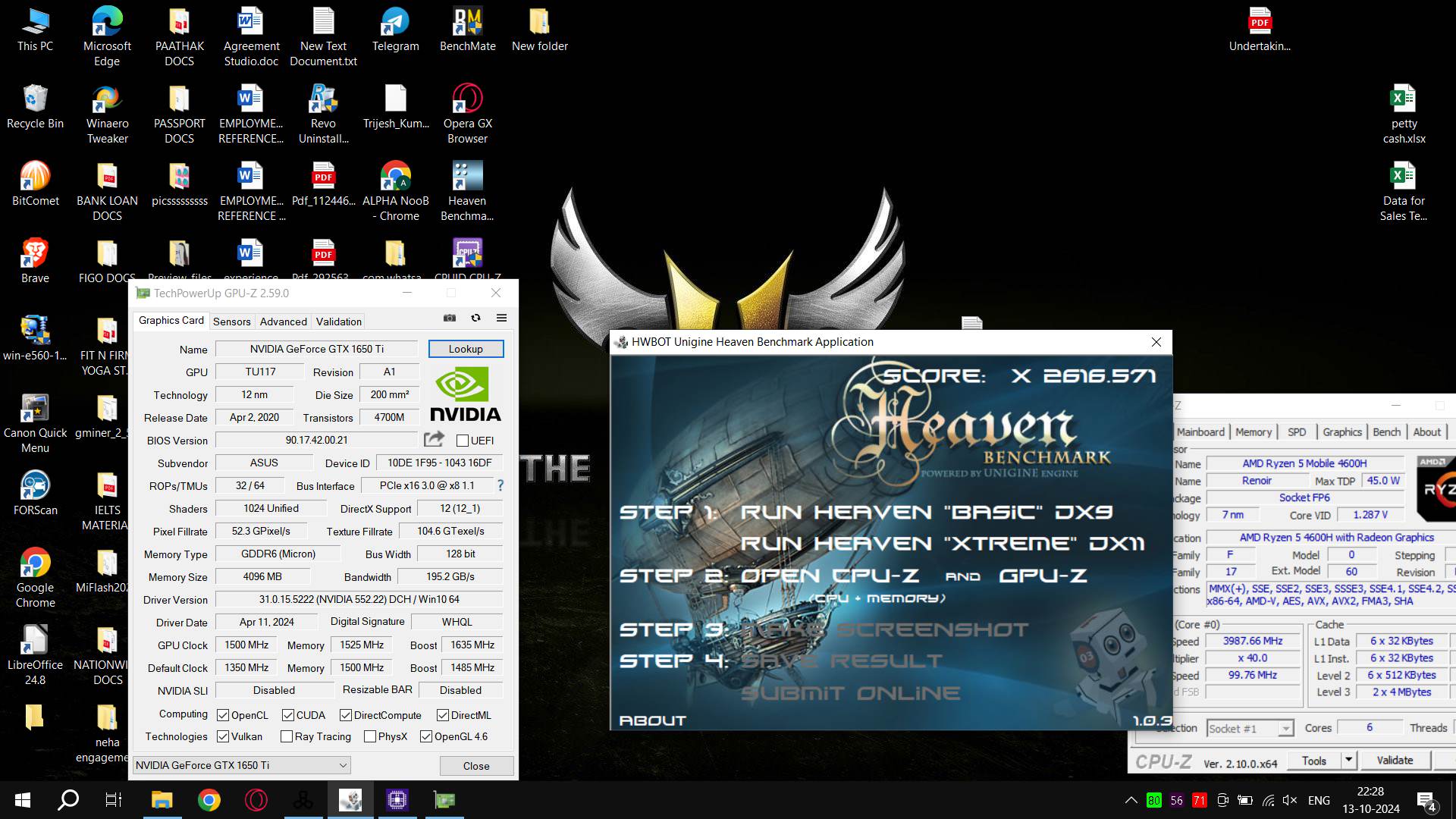Open notification center in system tray
Screen dimensions: 1456x819
click(1426, 800)
